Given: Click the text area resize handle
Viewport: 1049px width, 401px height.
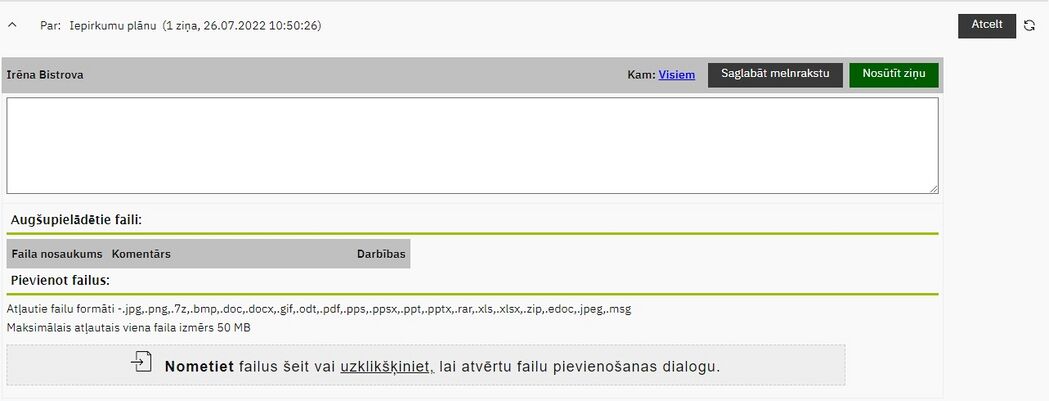Looking at the screenshot, I should point(933,189).
